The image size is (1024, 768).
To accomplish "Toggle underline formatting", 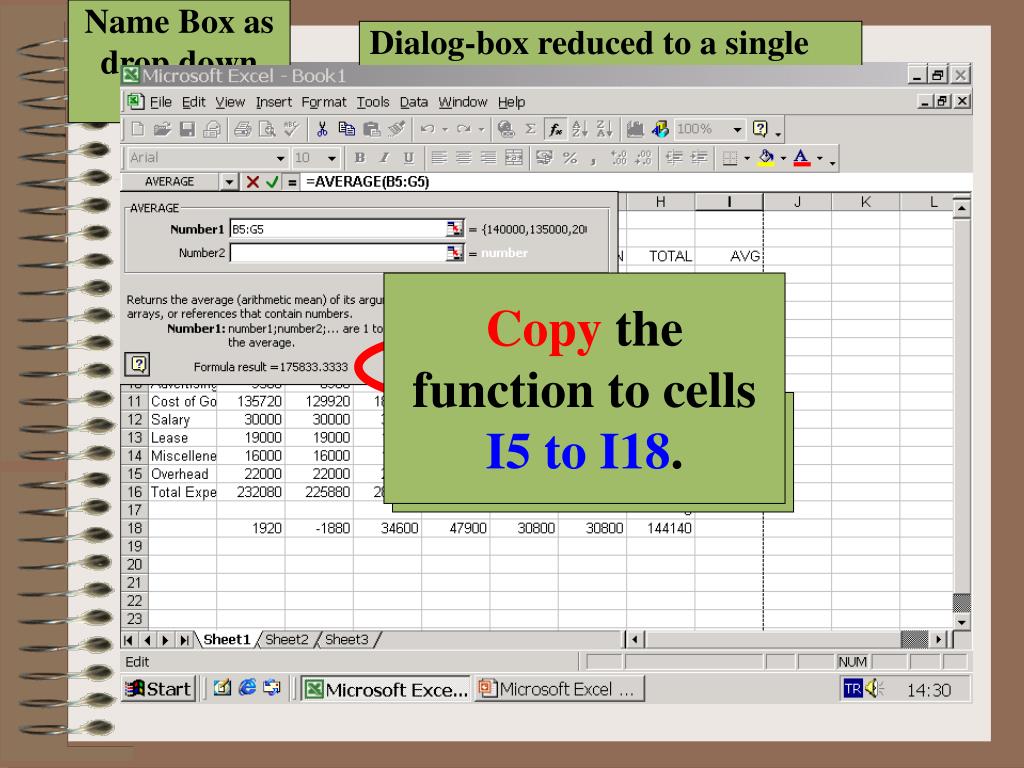I will 408,158.
